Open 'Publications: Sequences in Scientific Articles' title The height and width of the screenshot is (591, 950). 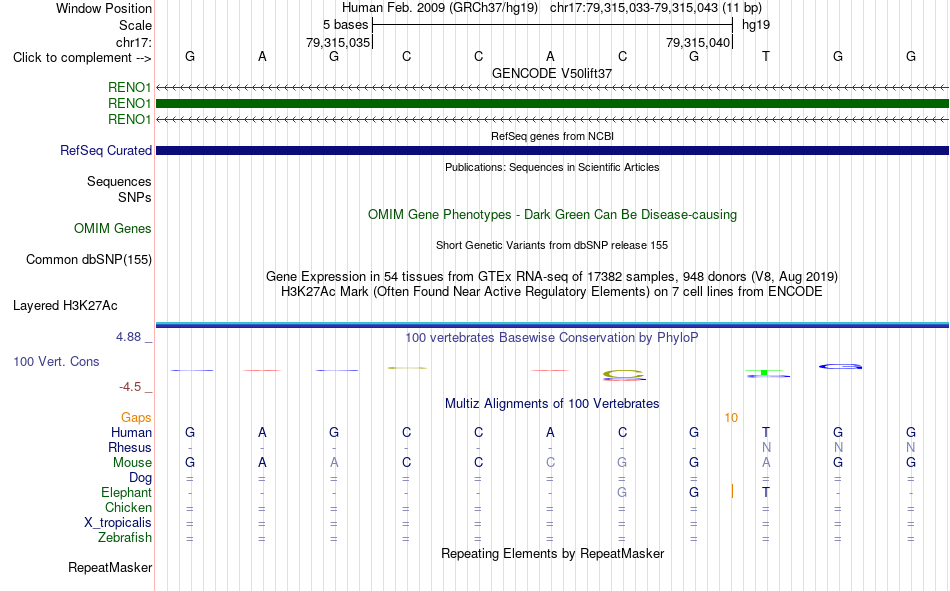pyautogui.click(x=552, y=167)
